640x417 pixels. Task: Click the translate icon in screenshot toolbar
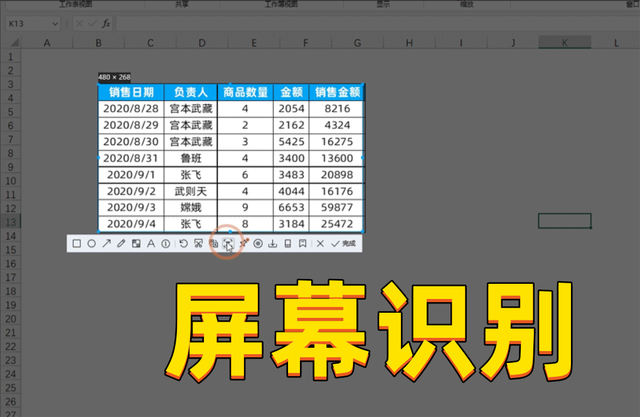[213, 244]
